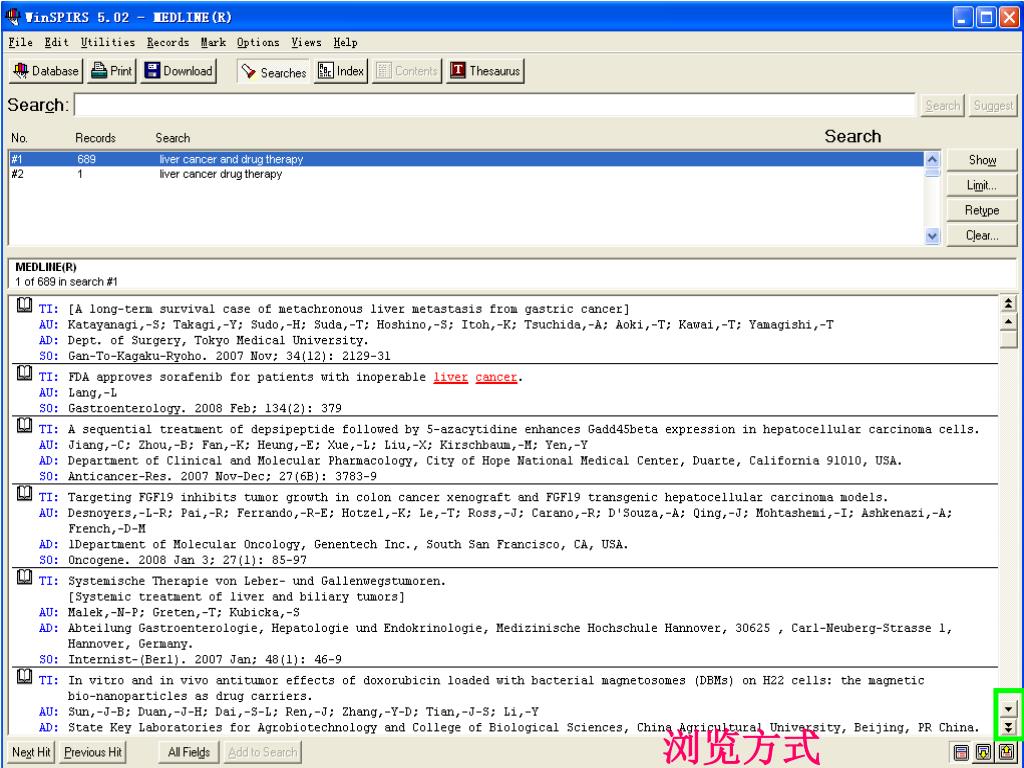Open the book icon for the depsipeptide record

(24, 425)
